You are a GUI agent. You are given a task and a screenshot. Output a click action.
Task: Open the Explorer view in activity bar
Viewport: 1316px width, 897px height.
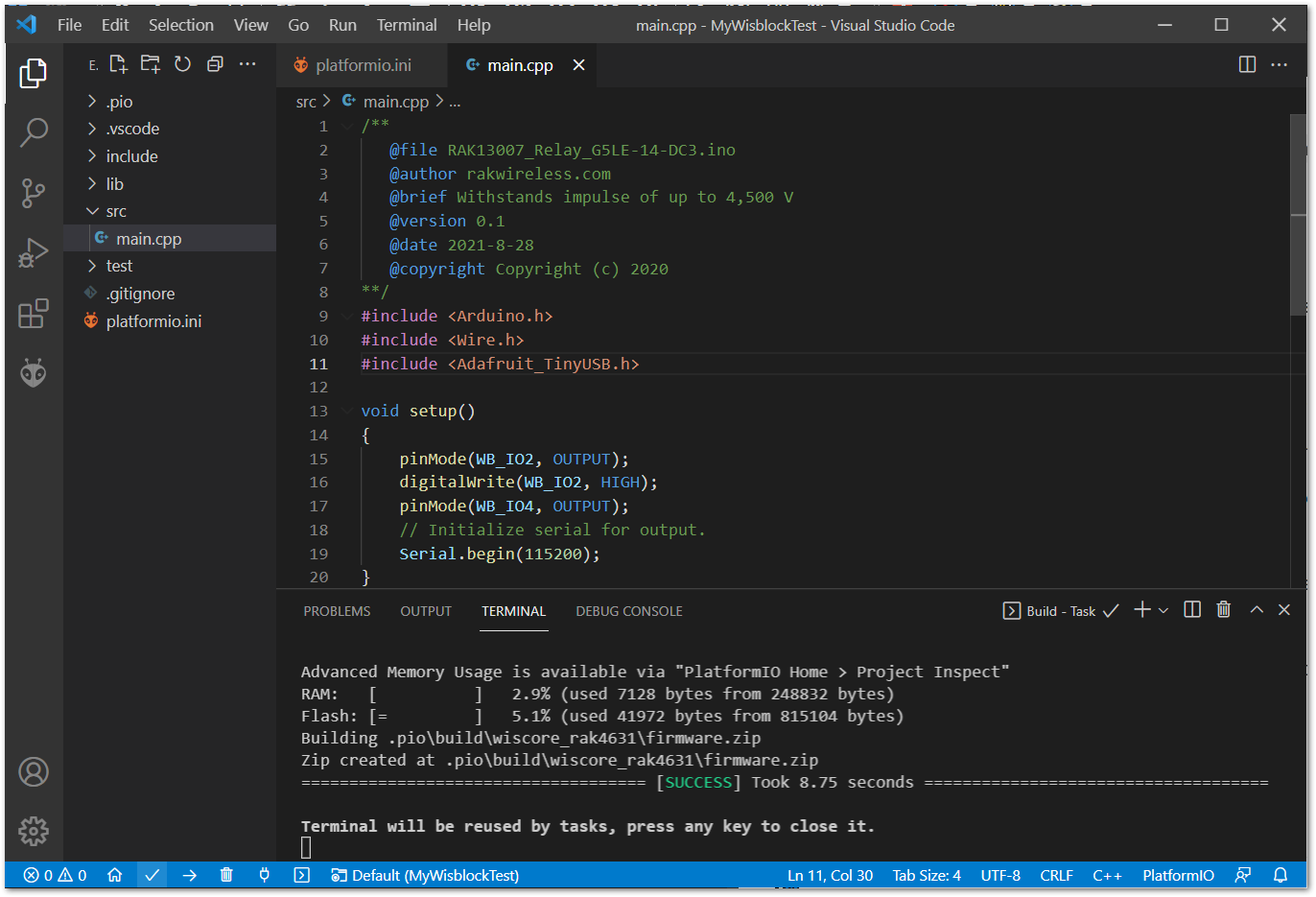[x=34, y=73]
